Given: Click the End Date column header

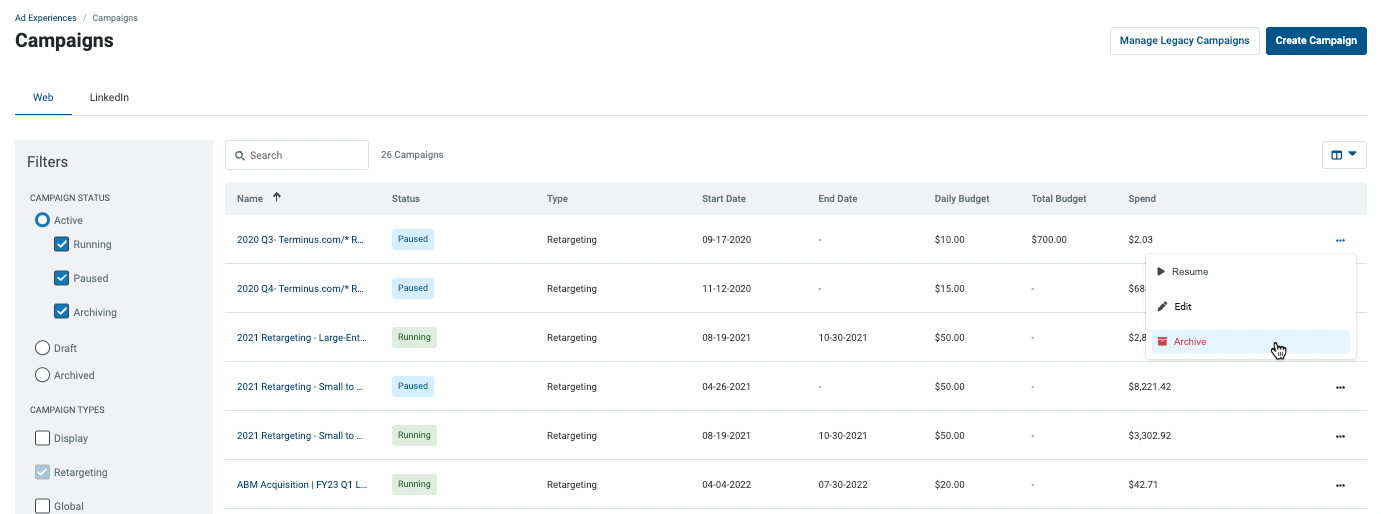Looking at the screenshot, I should click(838, 199).
